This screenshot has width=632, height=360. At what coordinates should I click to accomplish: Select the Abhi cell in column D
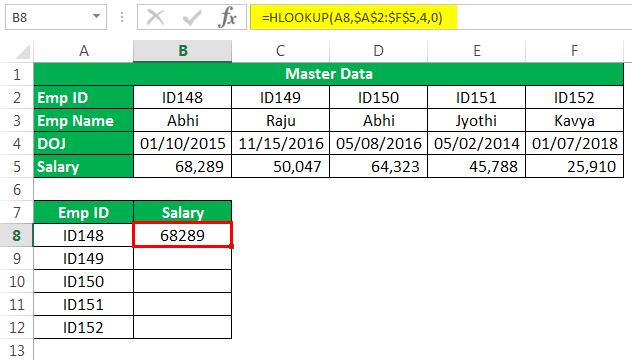click(x=378, y=120)
